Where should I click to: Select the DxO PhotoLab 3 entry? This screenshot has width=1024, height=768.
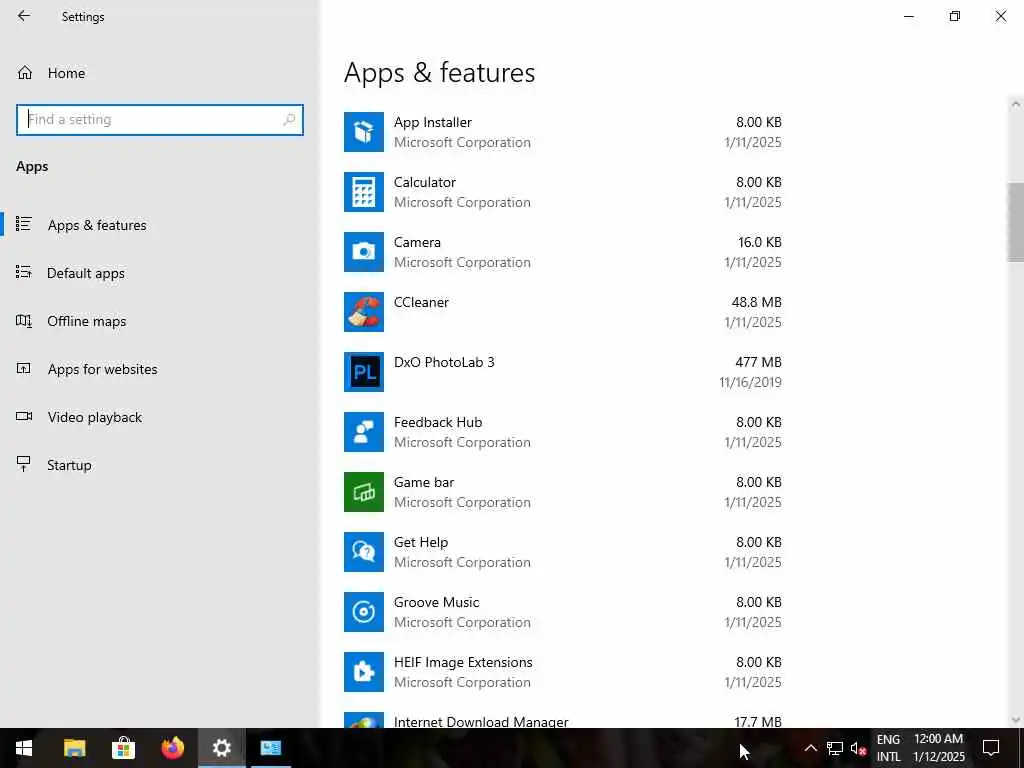tap(563, 372)
